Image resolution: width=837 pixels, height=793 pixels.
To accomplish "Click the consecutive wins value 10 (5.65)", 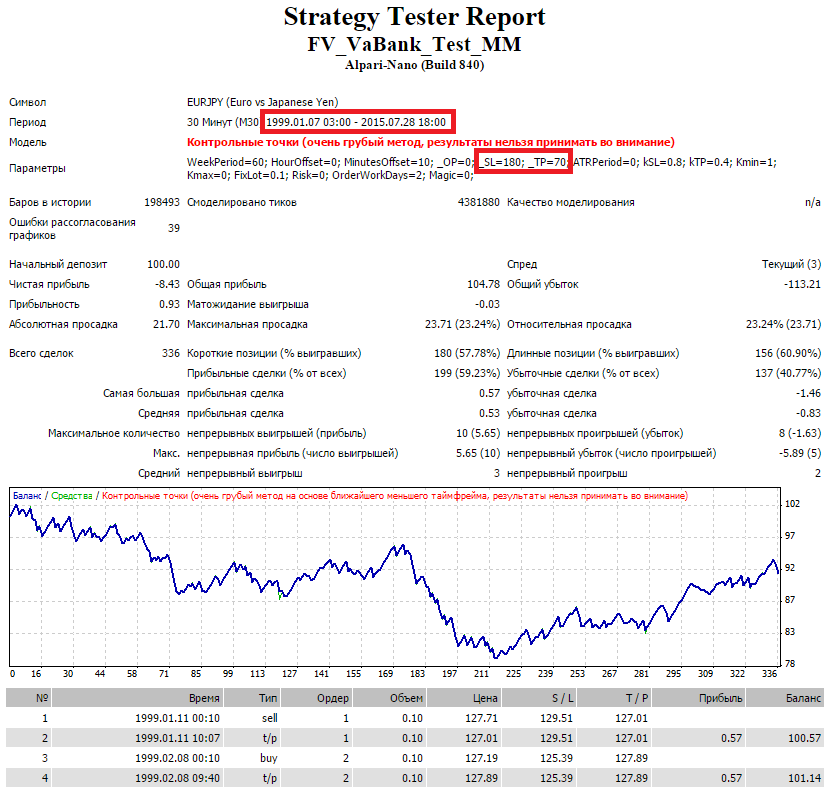I will pyautogui.click(x=478, y=433).
